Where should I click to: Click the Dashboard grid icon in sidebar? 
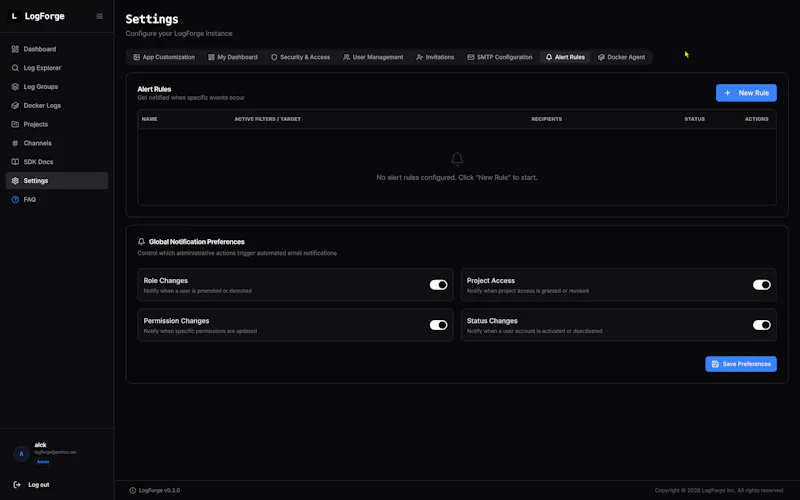(15, 49)
